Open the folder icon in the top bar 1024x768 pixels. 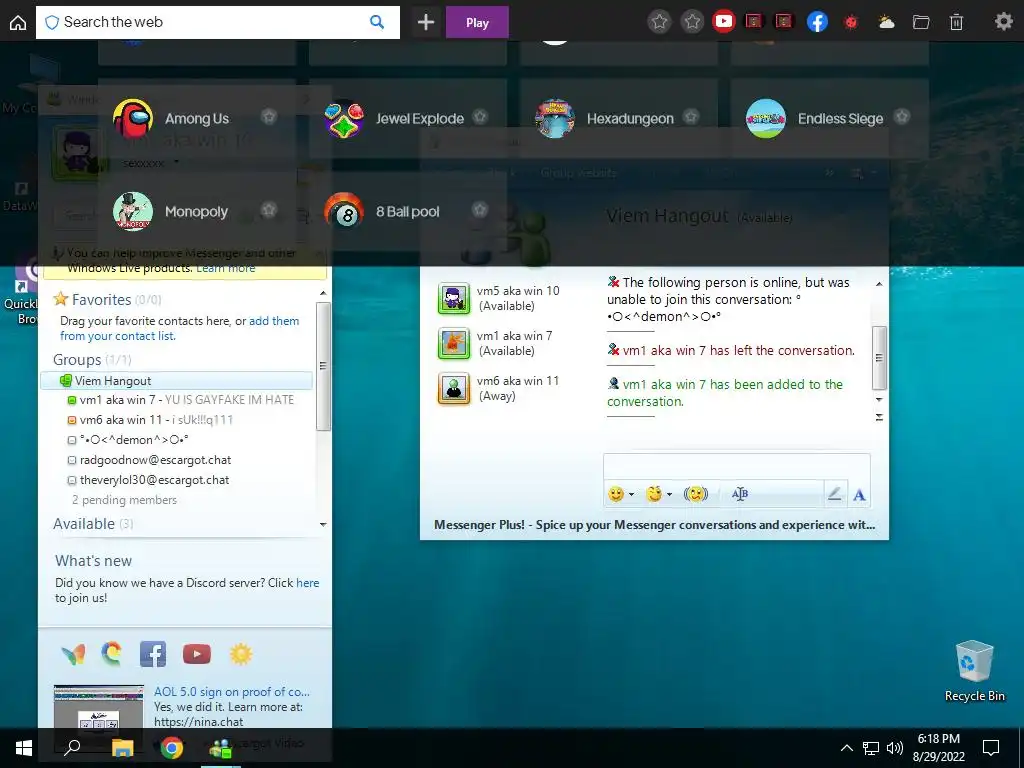tap(921, 22)
